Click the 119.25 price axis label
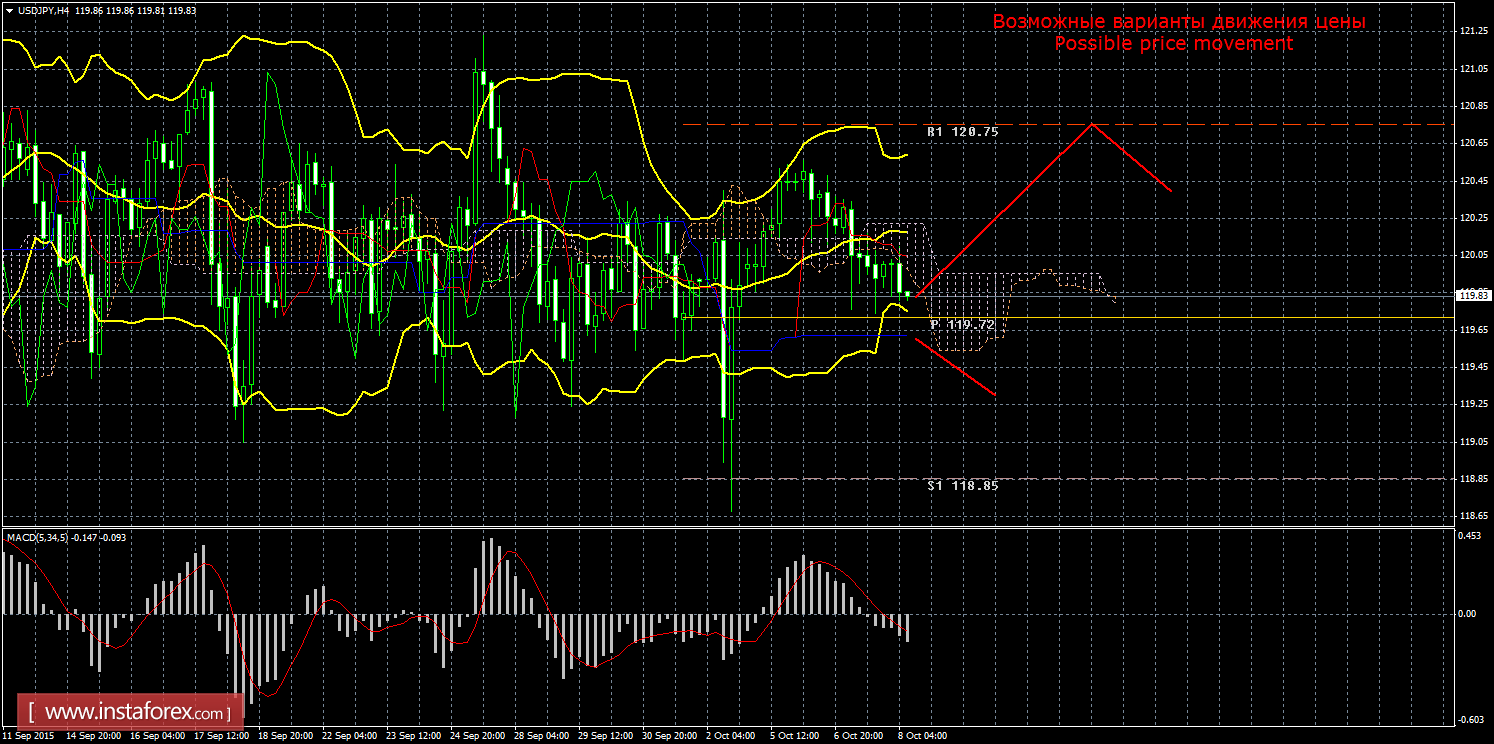Screen dimensions: 1494x744 click(x=1472, y=404)
